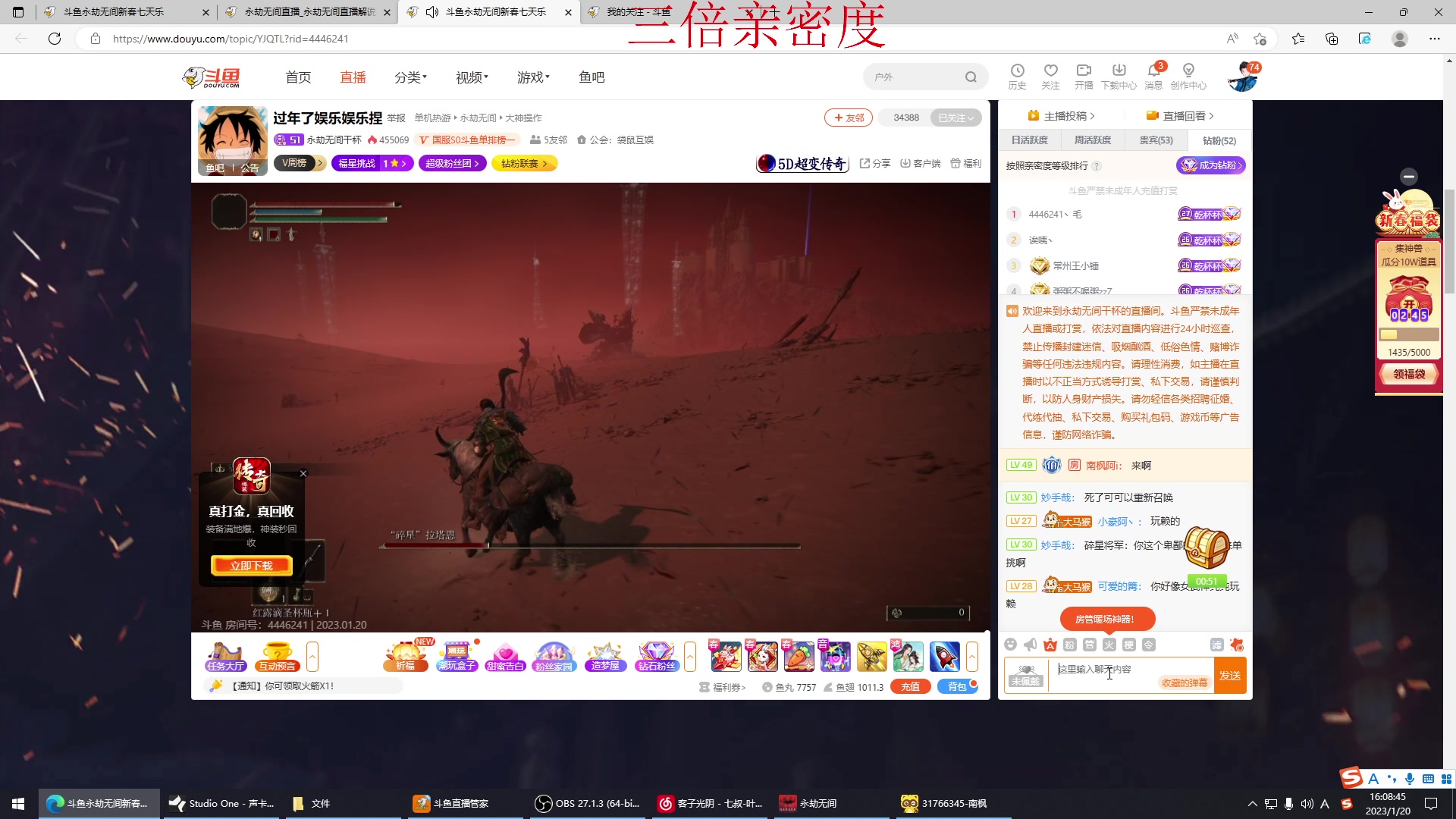Open the 创作中心 icon

point(1188,76)
